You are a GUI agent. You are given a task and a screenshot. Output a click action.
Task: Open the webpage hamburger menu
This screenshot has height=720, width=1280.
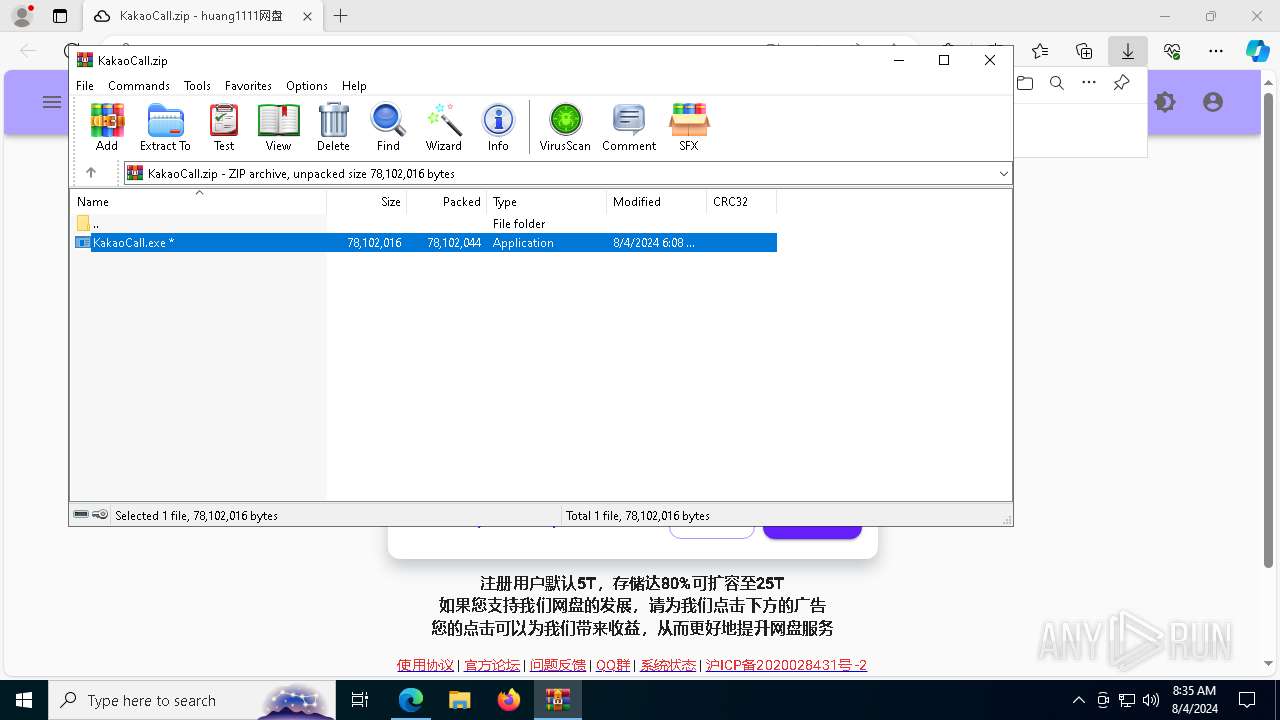(52, 102)
